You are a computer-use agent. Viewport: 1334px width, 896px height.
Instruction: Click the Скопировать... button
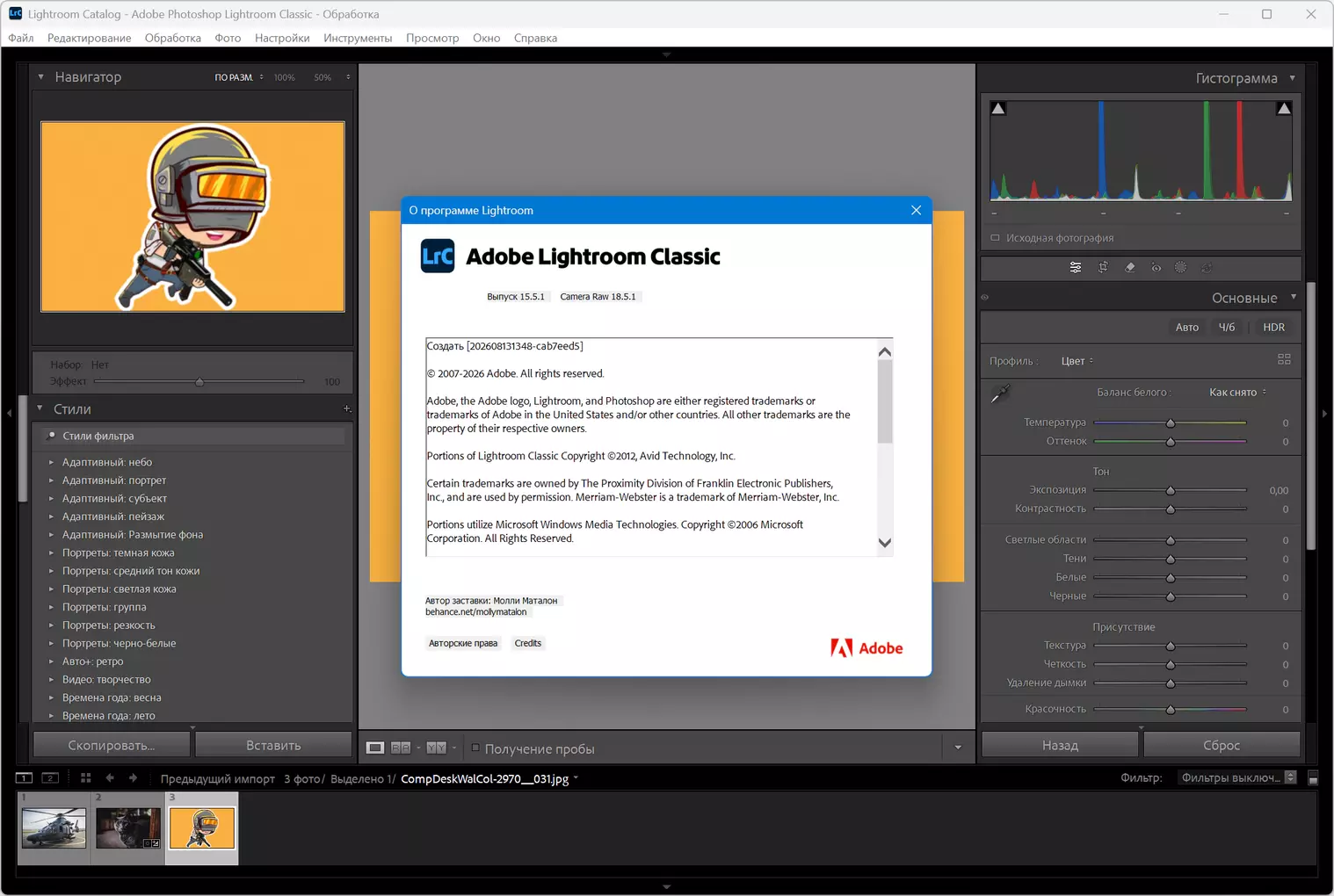112,745
